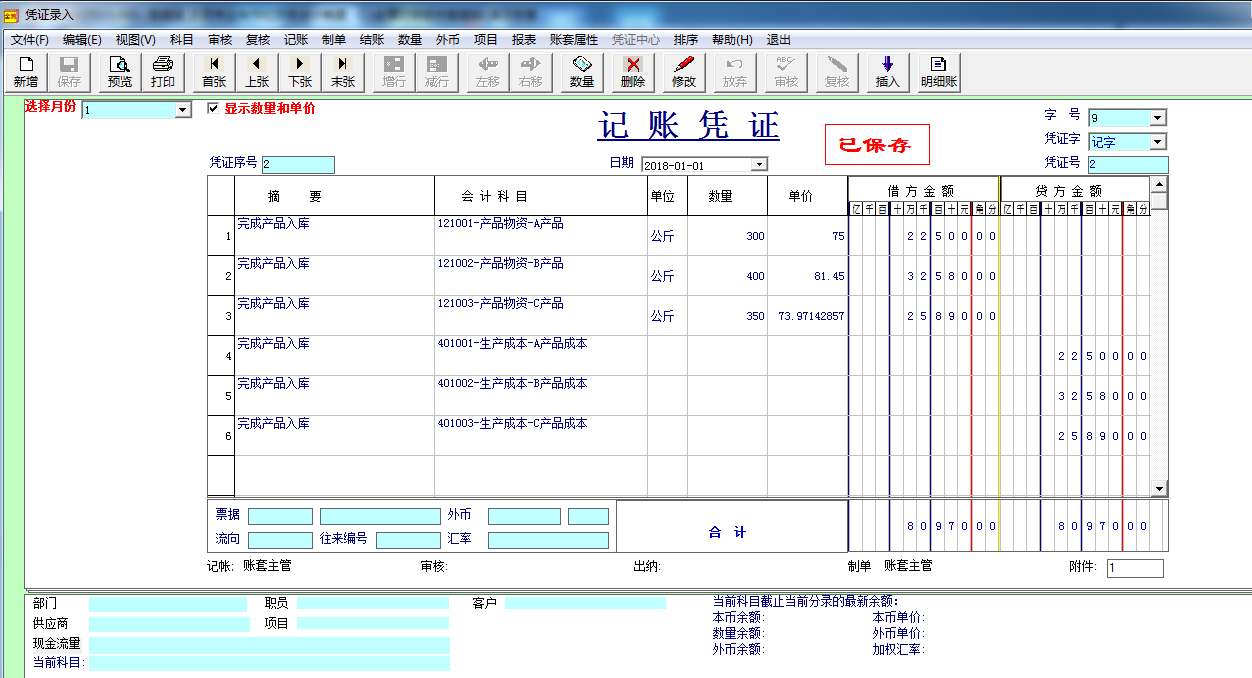This screenshot has width=1252, height=678.
Task: Expand the 选择月份 month dropdown
Action: 183,110
